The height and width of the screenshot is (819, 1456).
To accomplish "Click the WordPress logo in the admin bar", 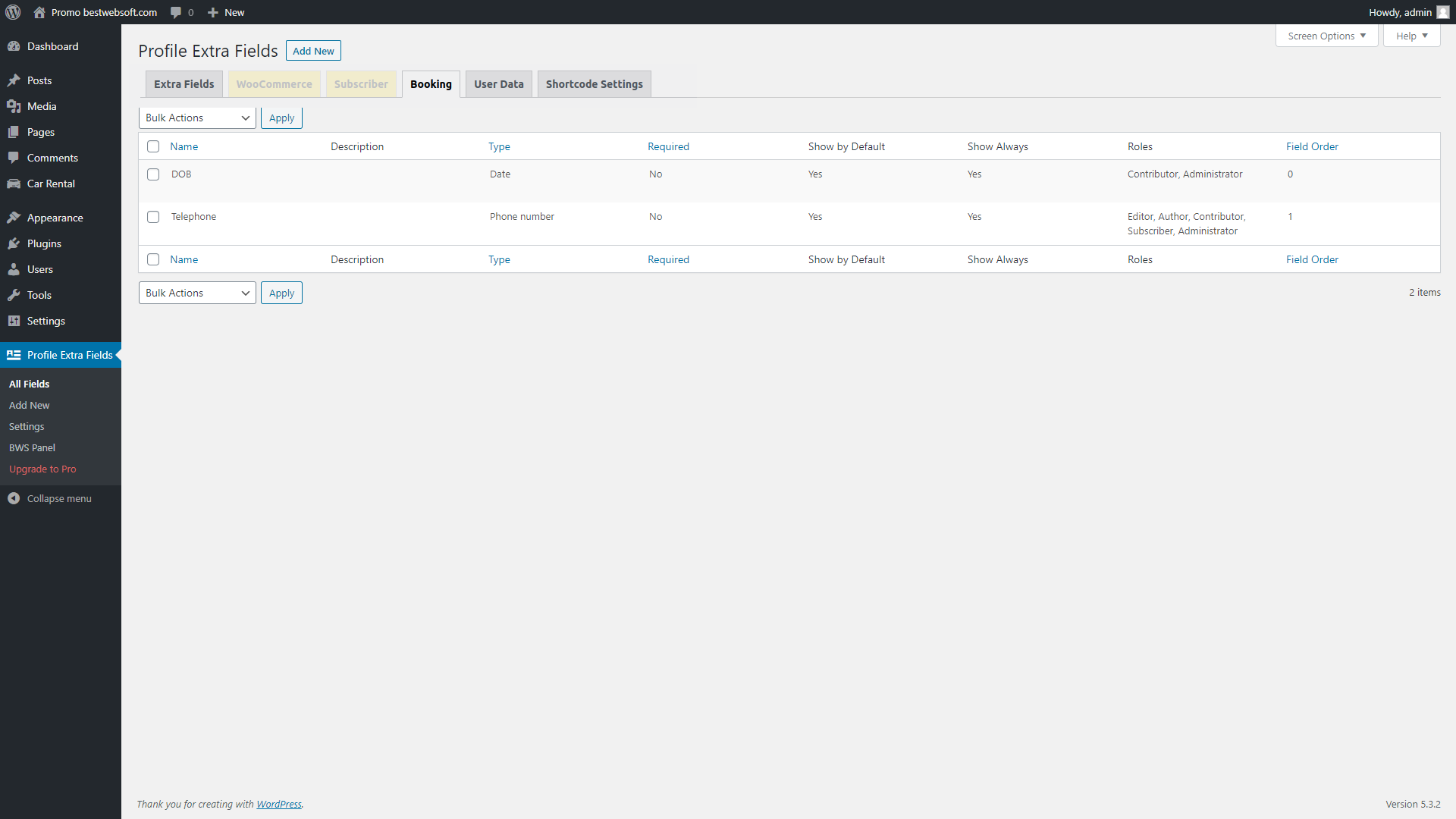I will 13,12.
